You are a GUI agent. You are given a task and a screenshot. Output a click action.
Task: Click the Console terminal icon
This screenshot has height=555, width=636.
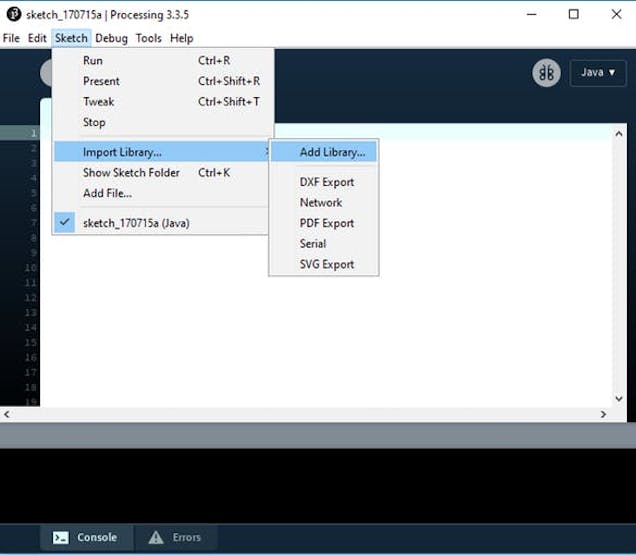(60, 538)
